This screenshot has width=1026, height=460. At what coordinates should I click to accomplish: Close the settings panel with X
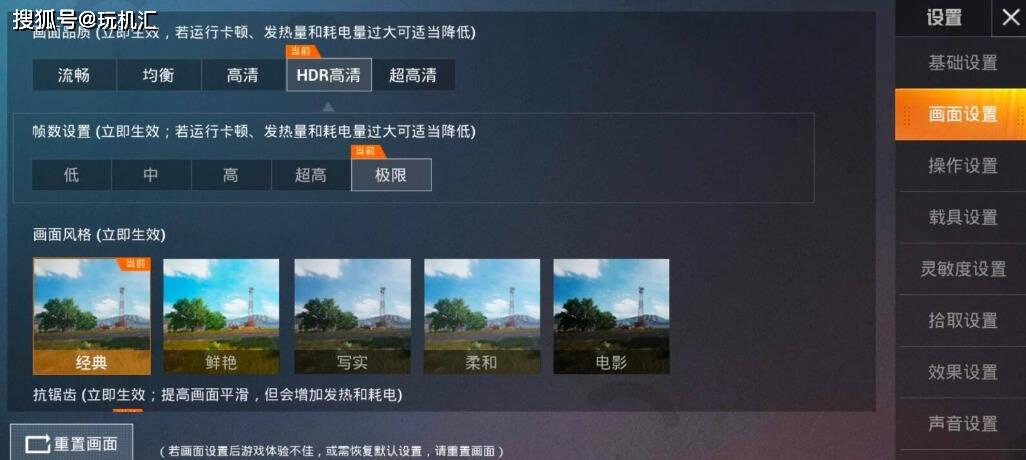pyautogui.click(x=1010, y=18)
